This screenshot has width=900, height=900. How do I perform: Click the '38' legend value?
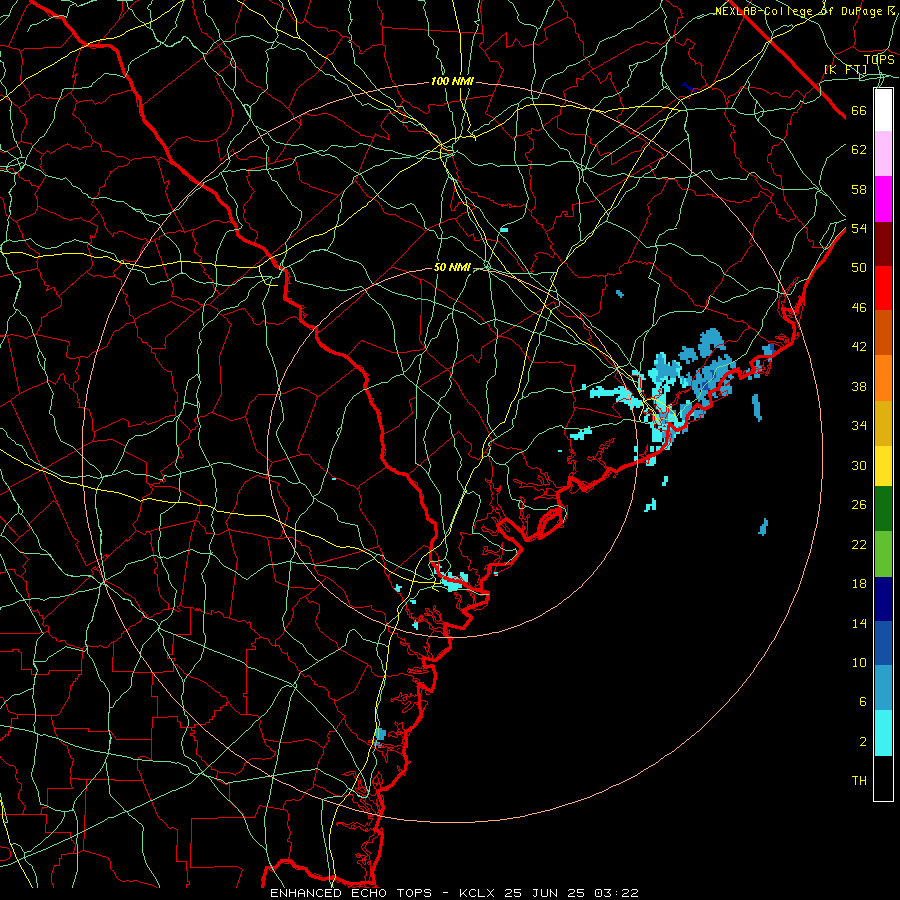(x=859, y=386)
